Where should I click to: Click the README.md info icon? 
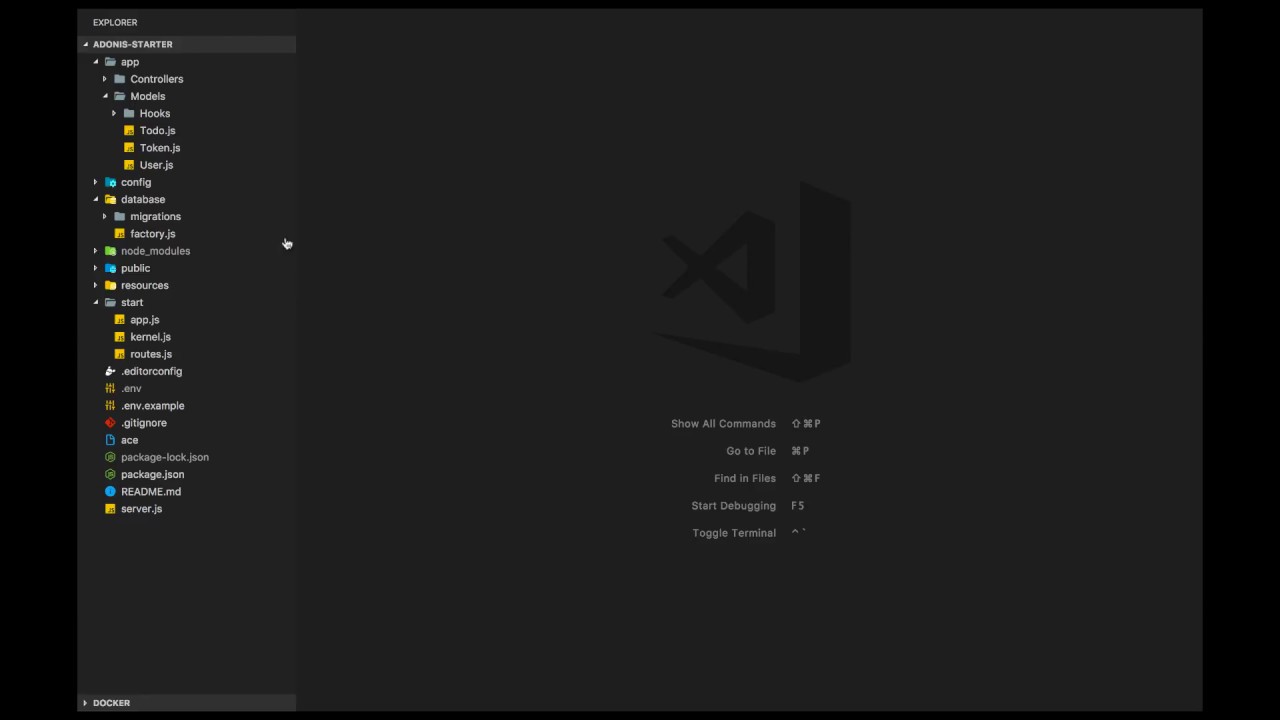point(111,491)
